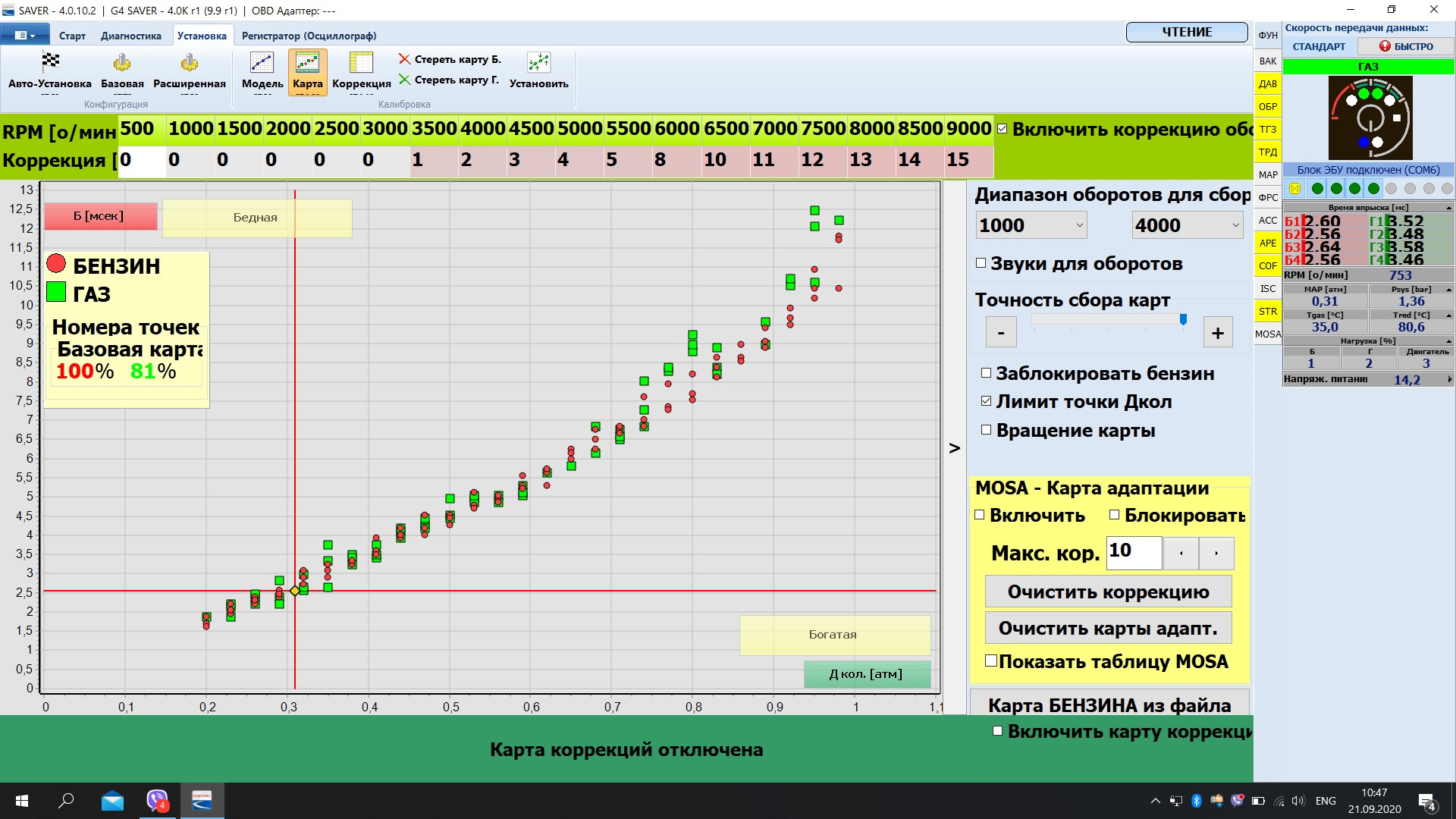Click the fuel switch indicator image

pos(1370,118)
